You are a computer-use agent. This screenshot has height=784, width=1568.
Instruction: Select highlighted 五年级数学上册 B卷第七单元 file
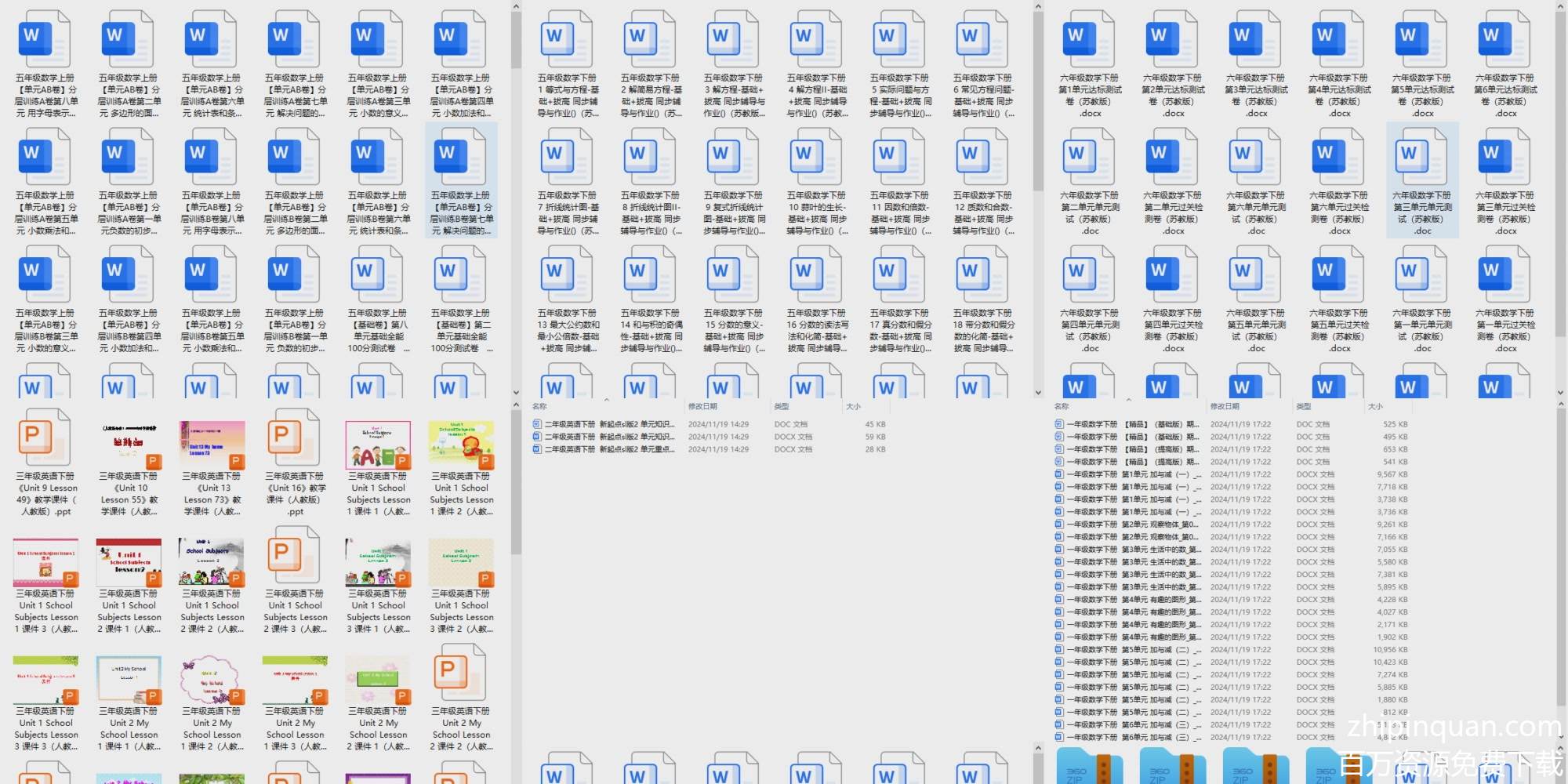pos(461,160)
